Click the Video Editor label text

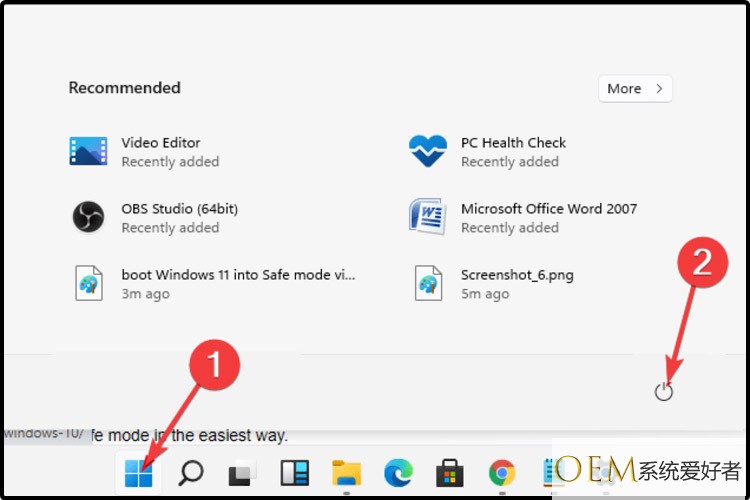tap(161, 143)
